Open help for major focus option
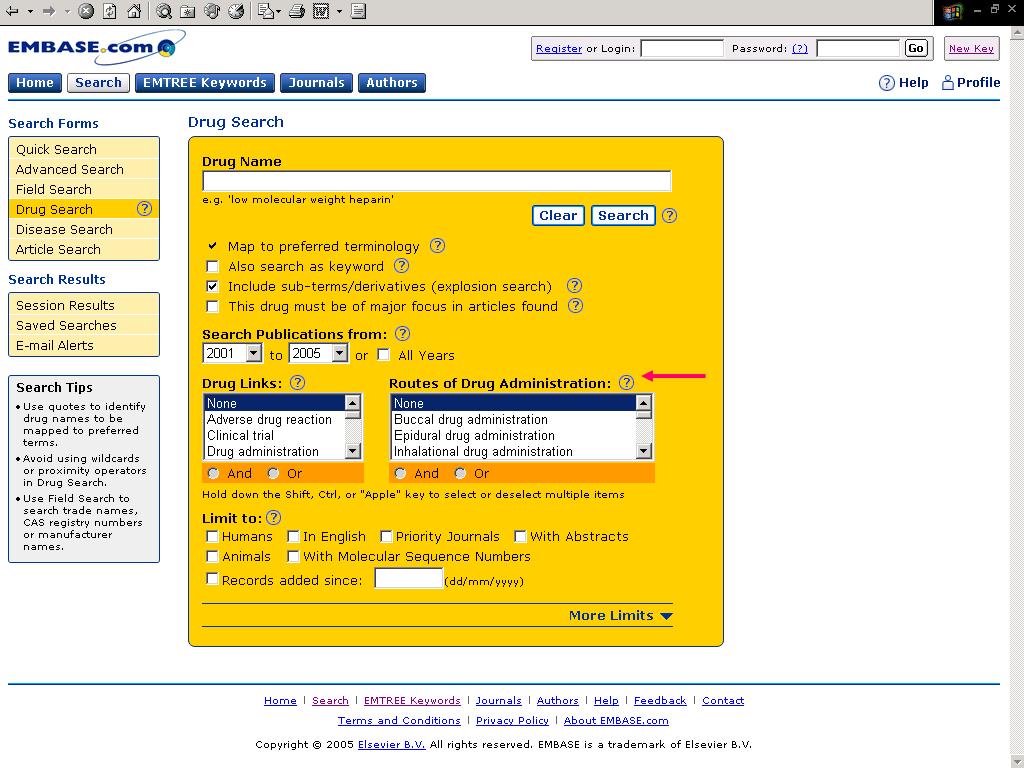Image resolution: width=1024 pixels, height=768 pixels. tap(575, 306)
